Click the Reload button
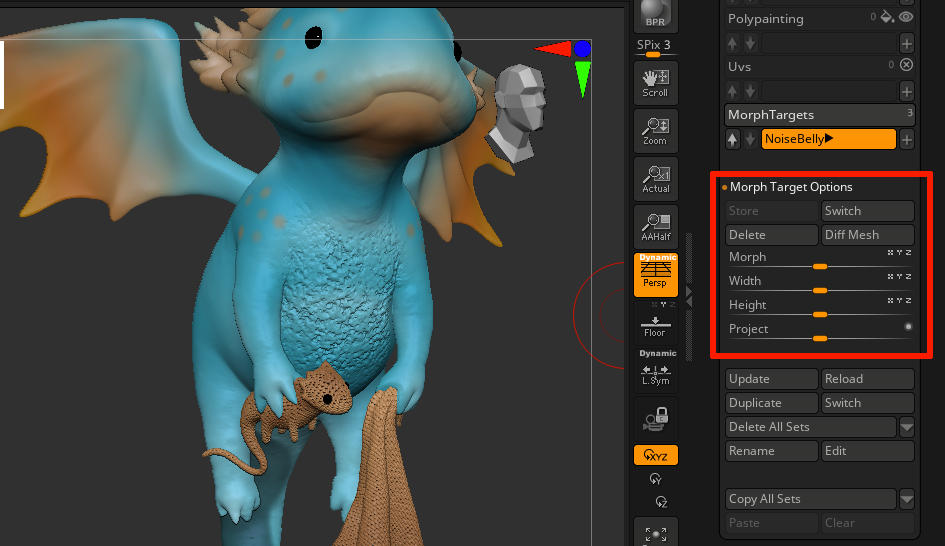This screenshot has width=945, height=546. pos(867,379)
